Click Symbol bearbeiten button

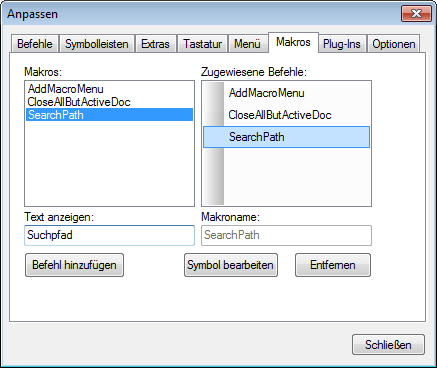(231, 265)
